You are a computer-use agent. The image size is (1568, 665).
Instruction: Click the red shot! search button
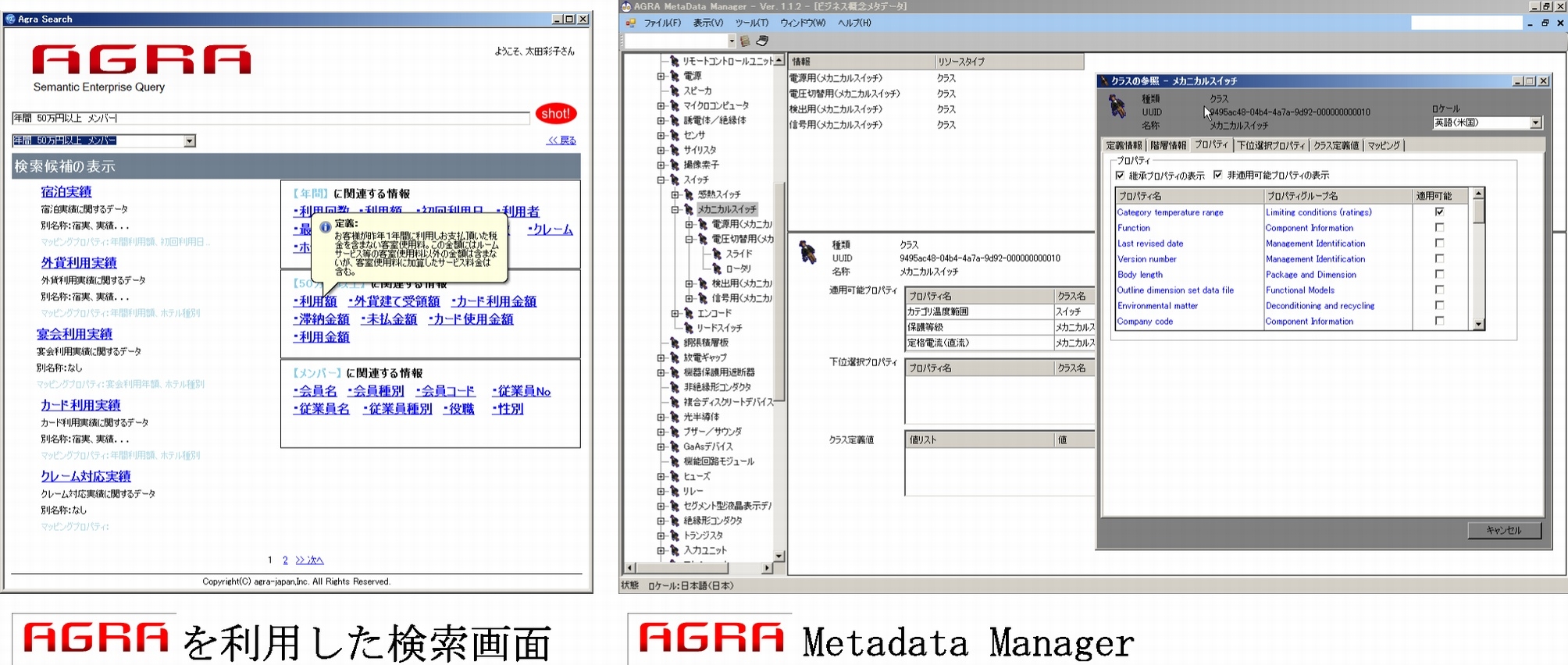click(555, 114)
